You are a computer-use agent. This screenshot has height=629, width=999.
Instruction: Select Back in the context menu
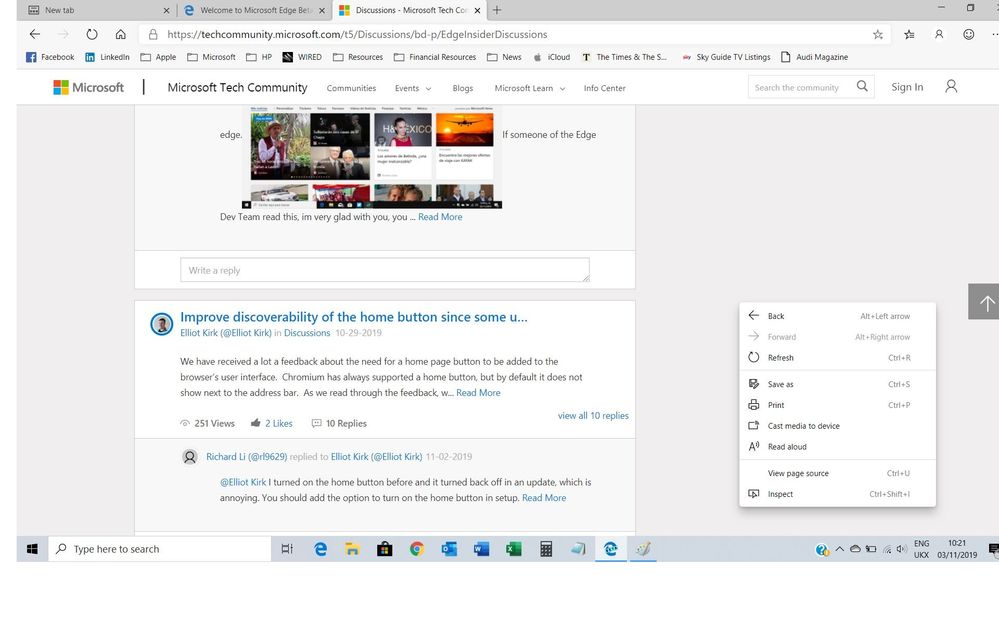837,316
